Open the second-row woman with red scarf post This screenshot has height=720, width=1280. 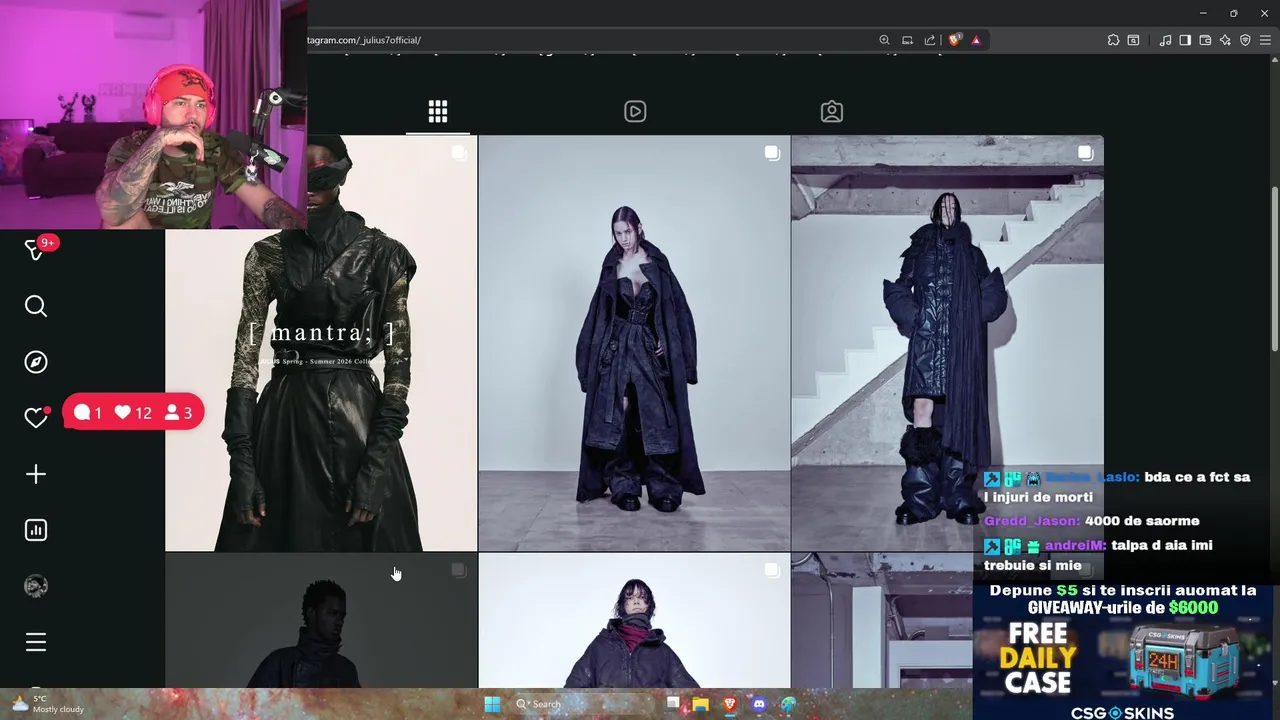click(634, 621)
